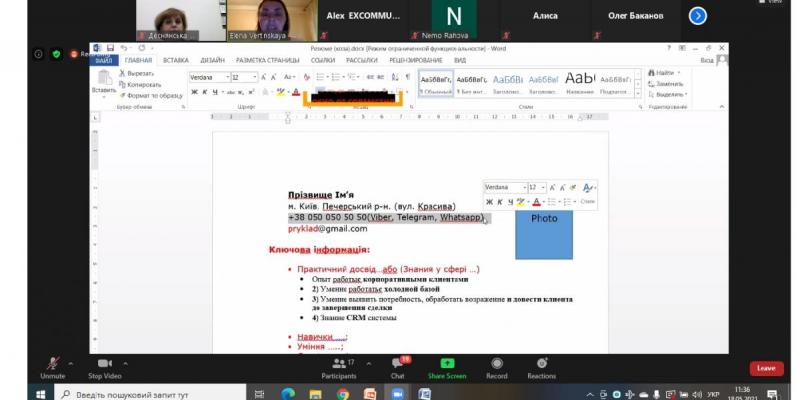Switch to the ВСТАВКА ribbon tab
The height and width of the screenshot is (400, 800).
[175, 60]
